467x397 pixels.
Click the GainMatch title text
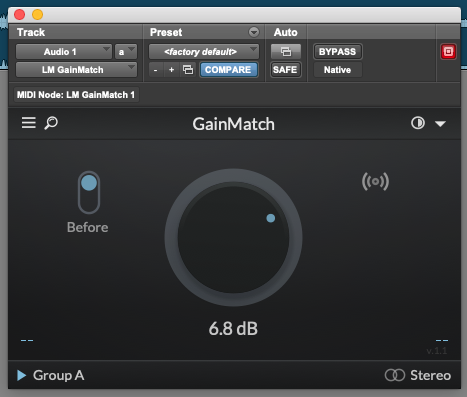point(234,124)
